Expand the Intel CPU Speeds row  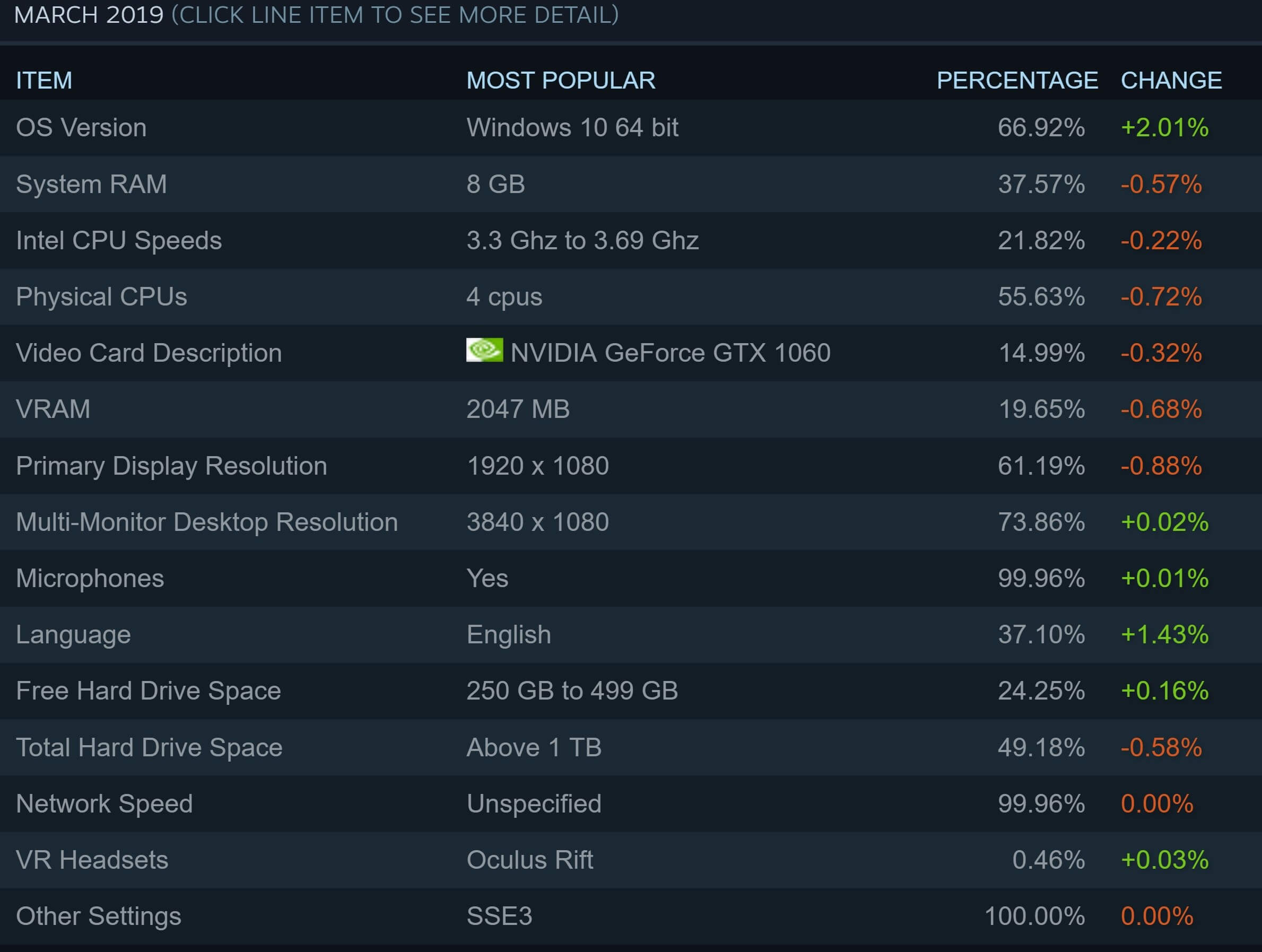coord(119,240)
